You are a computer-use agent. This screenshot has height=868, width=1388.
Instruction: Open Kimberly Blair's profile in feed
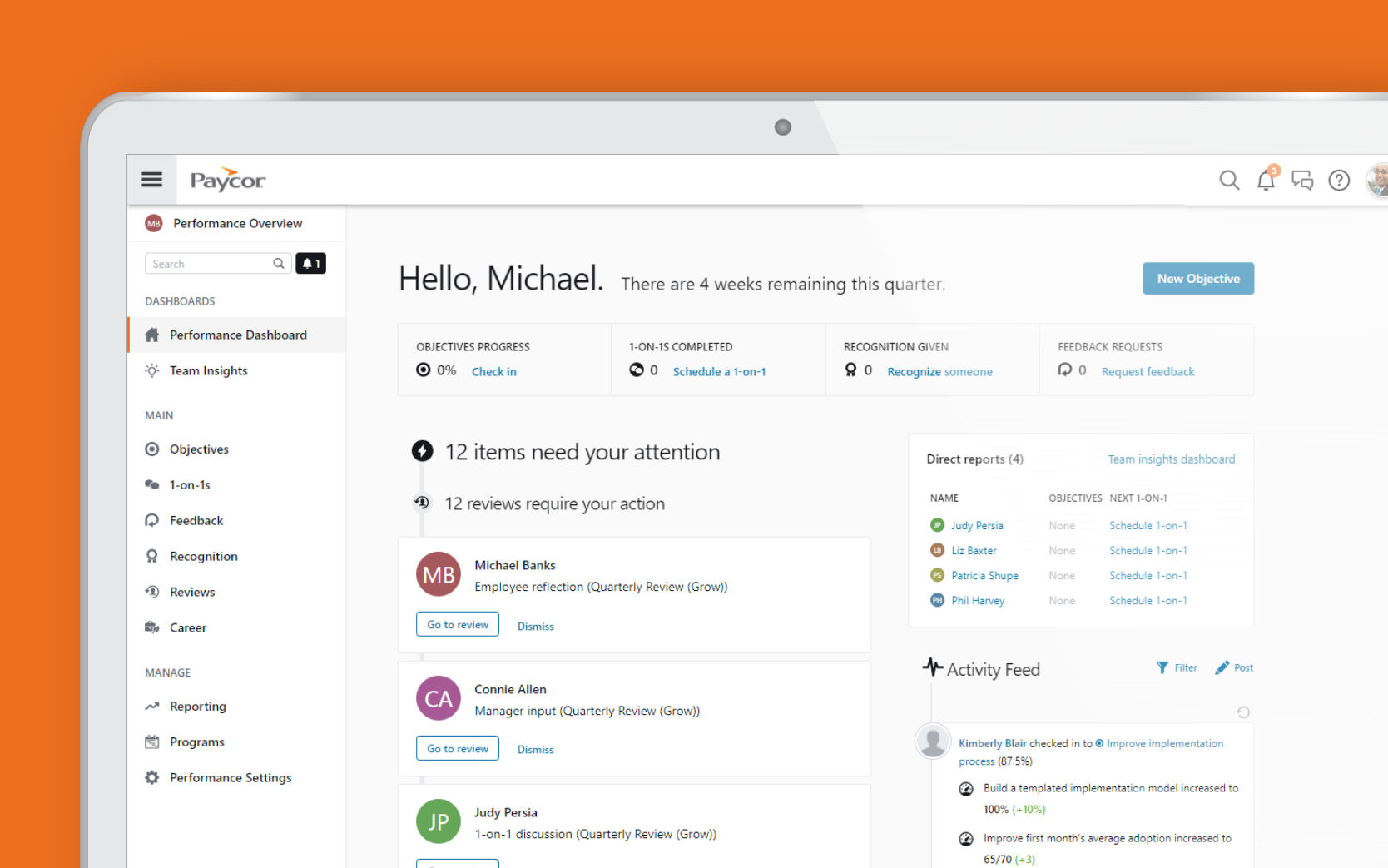[x=992, y=743]
